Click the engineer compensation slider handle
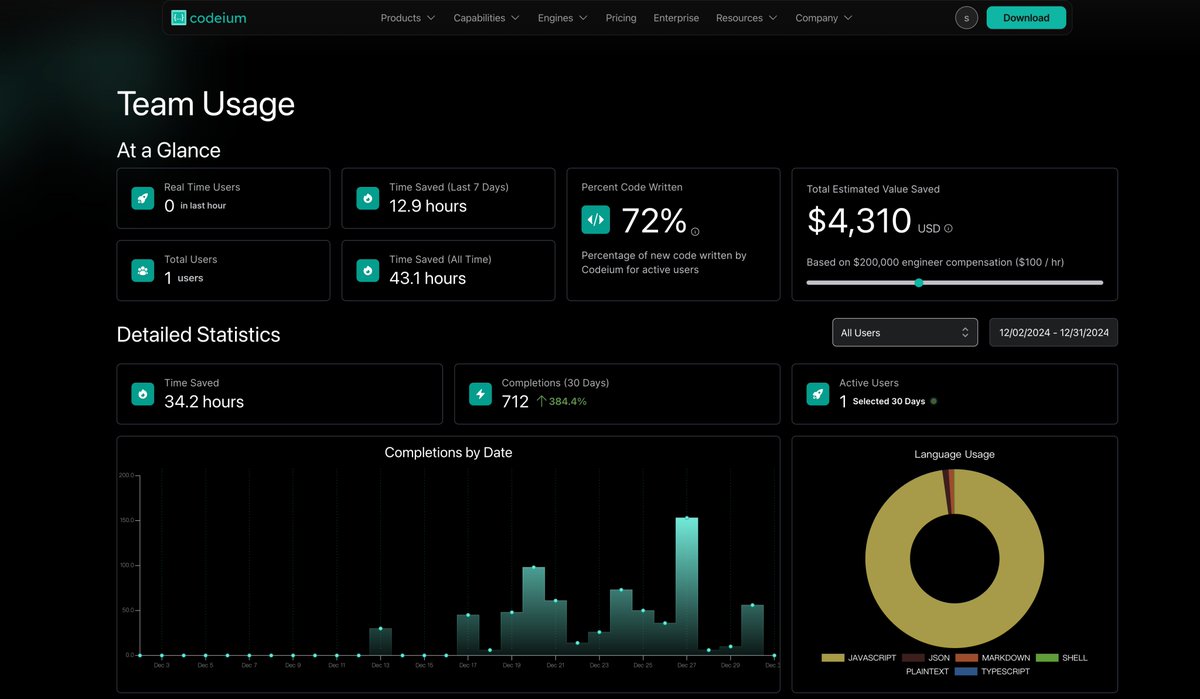This screenshot has width=1200, height=699. coord(919,283)
